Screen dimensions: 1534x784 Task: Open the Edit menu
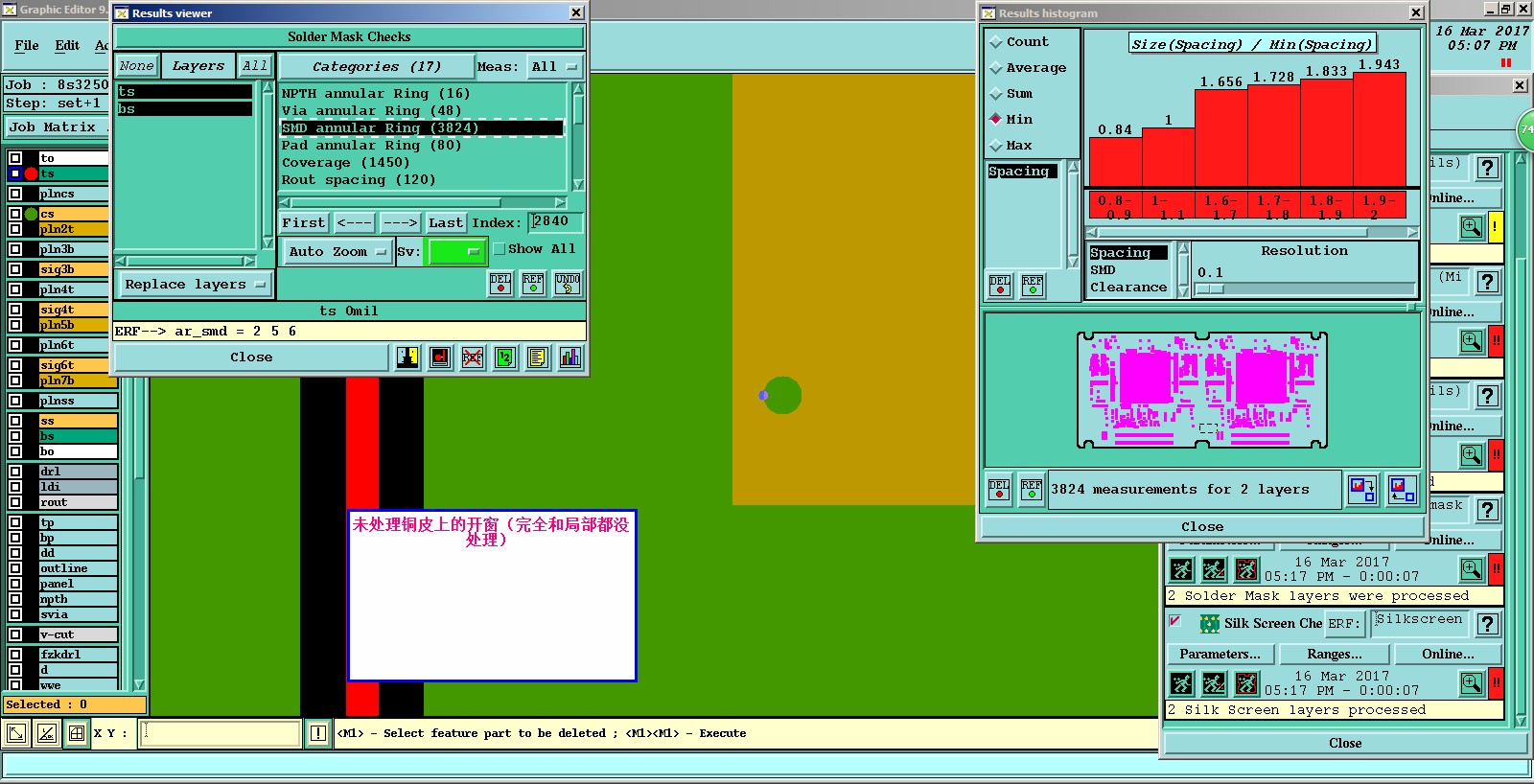[67, 45]
